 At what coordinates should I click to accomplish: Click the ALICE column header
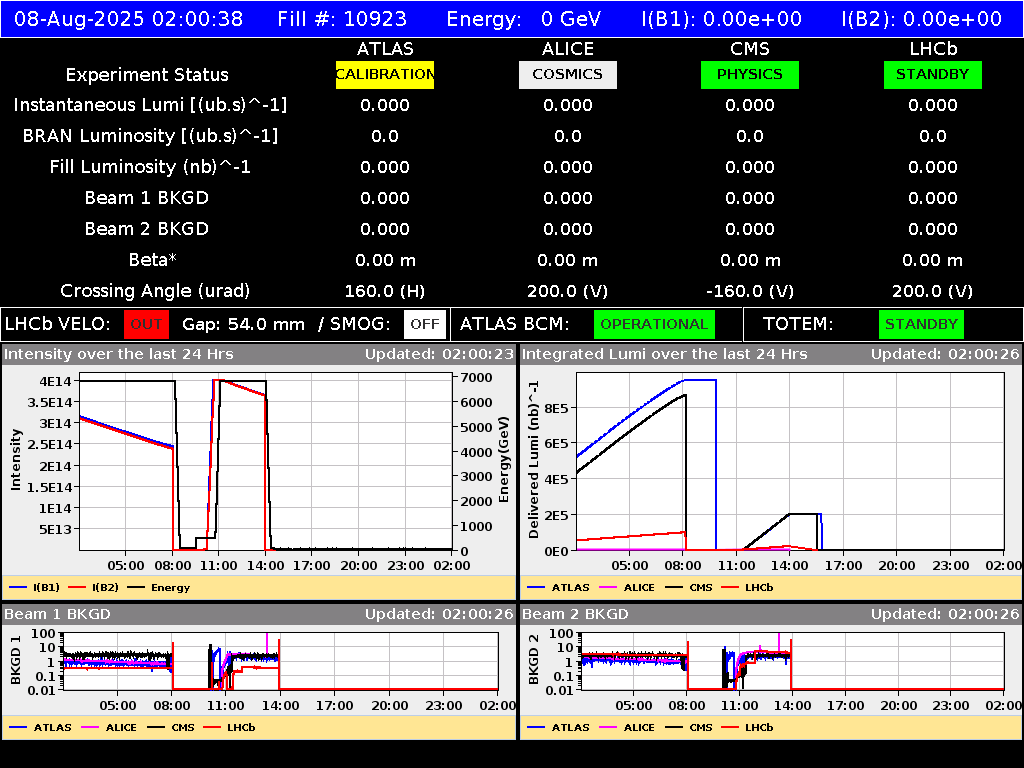coord(568,49)
